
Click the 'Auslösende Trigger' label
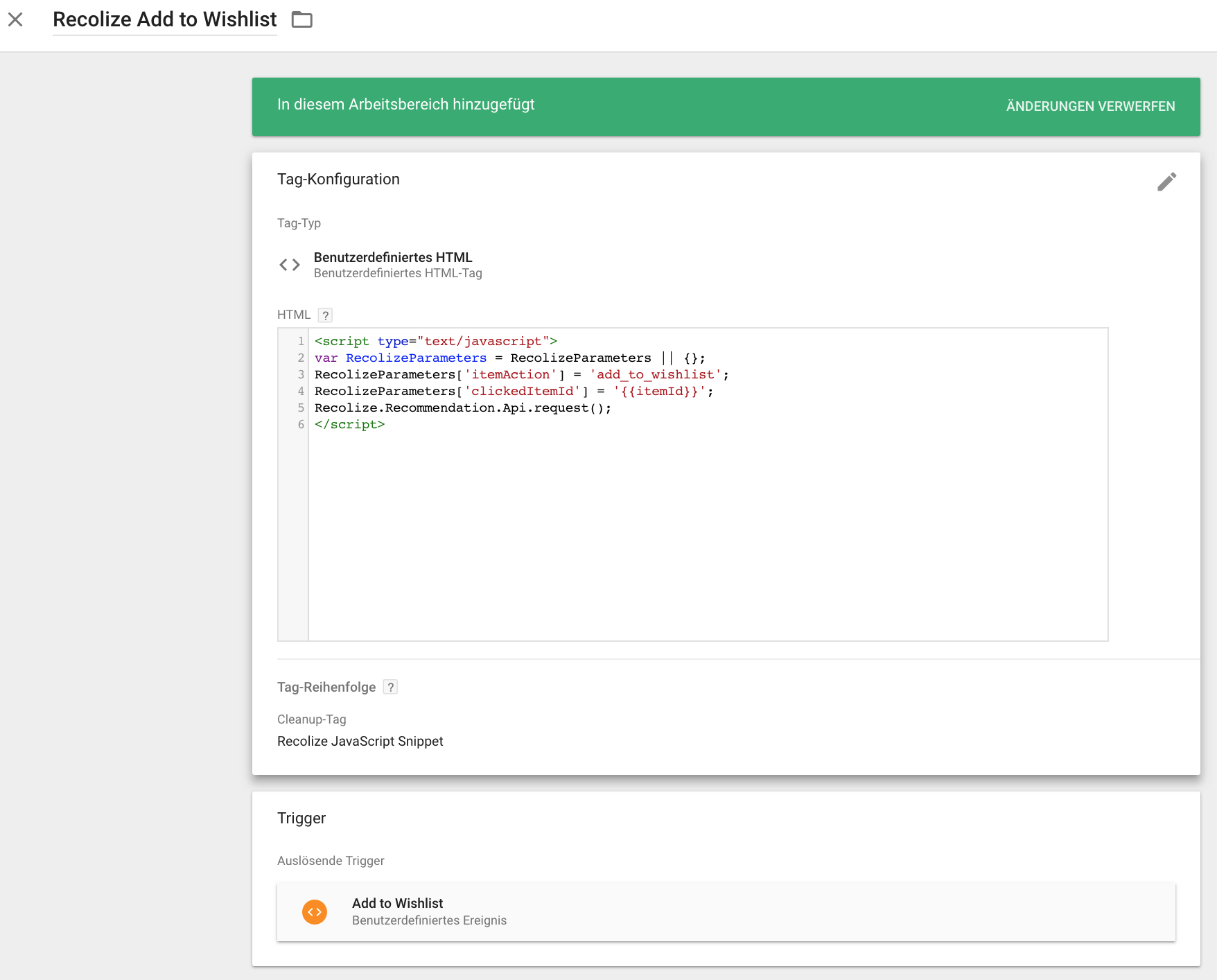(331, 861)
